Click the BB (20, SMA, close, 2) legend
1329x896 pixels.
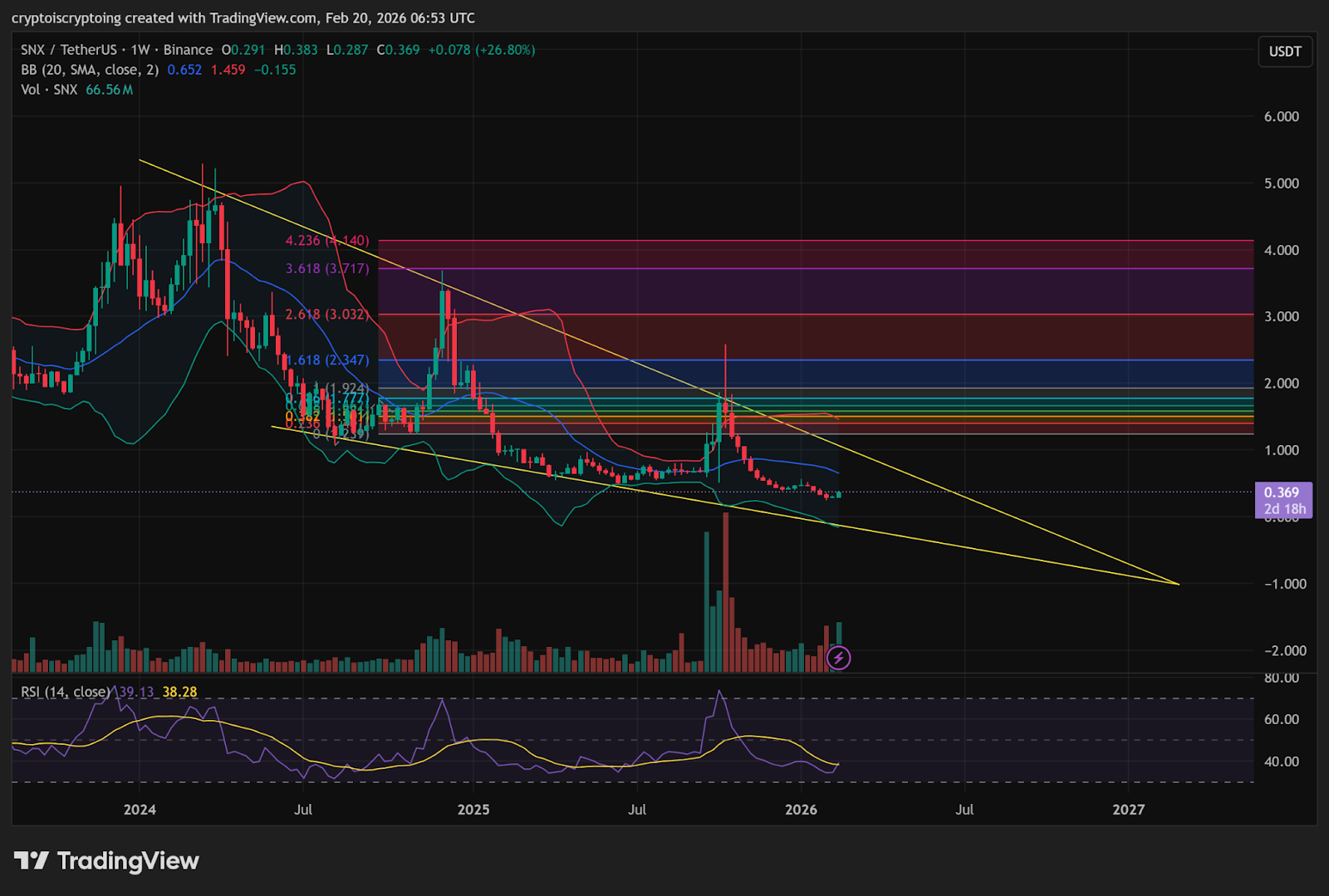pos(89,70)
